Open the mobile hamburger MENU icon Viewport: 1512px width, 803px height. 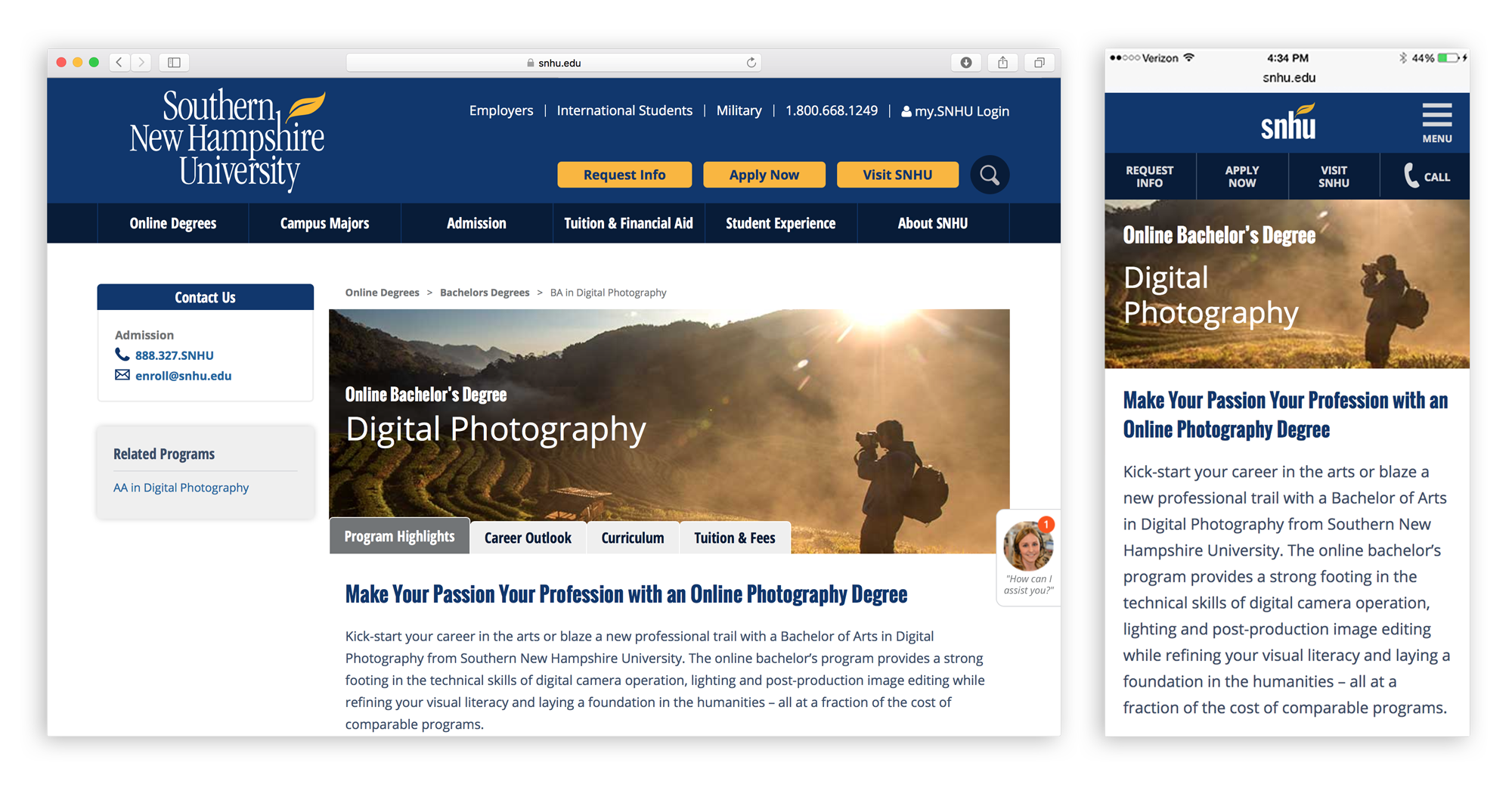pos(1436,122)
